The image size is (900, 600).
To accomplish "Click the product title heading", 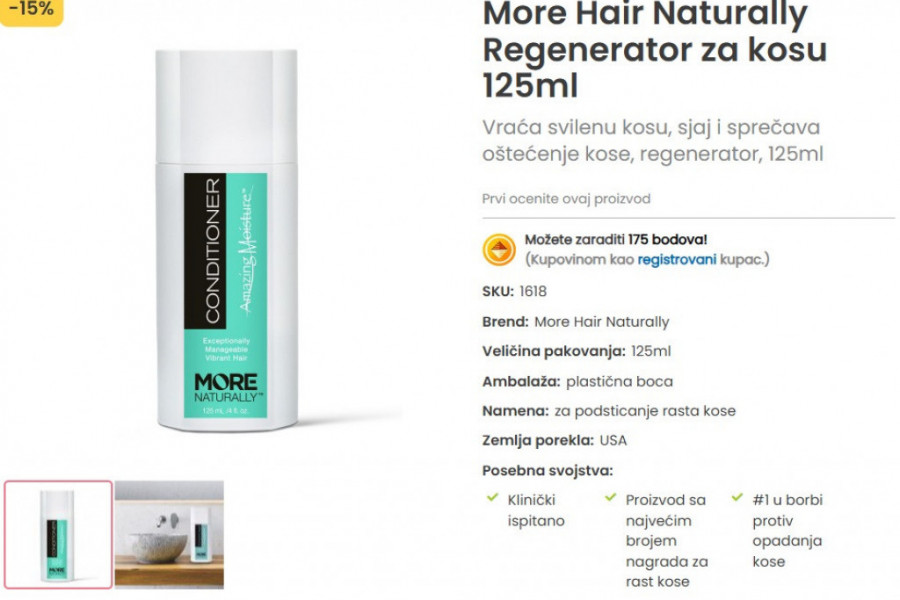I will [654, 49].
